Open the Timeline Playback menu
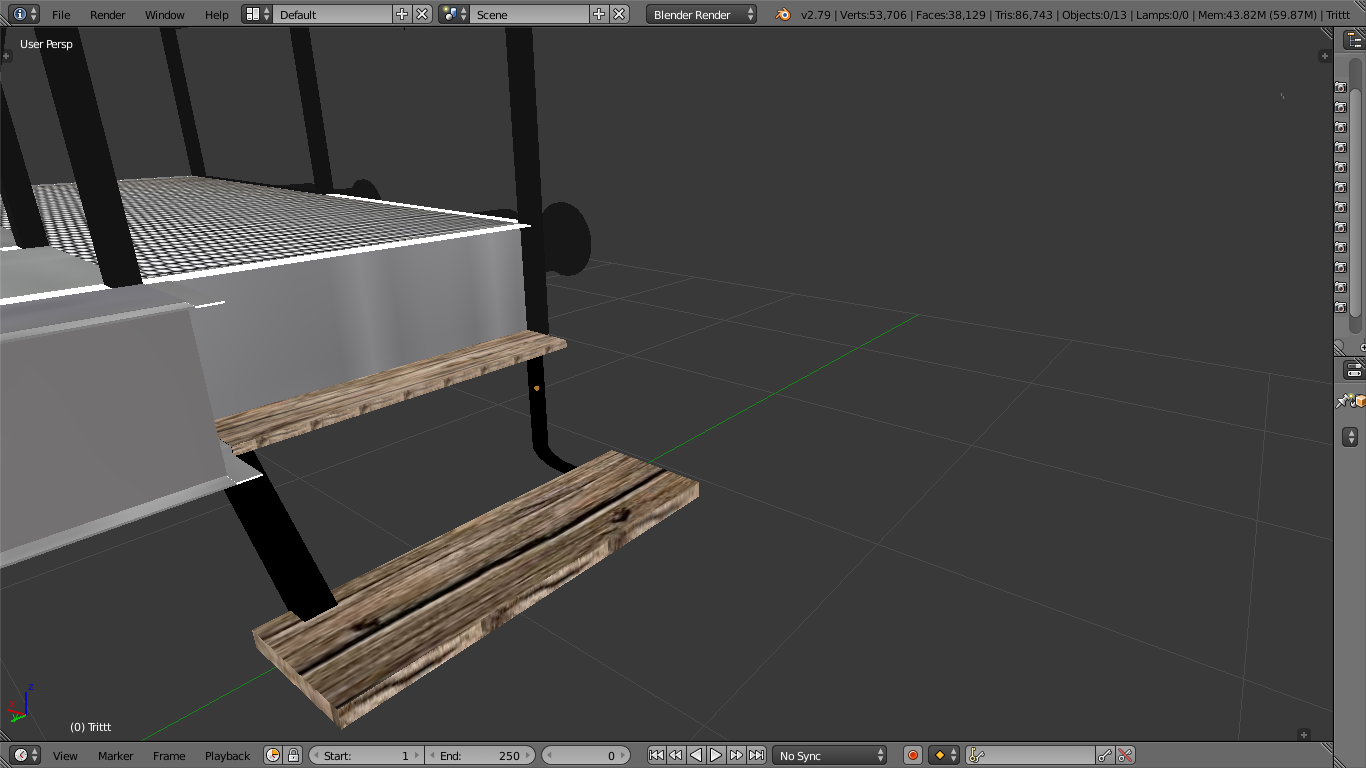Image resolution: width=1366 pixels, height=768 pixels. coord(228,756)
